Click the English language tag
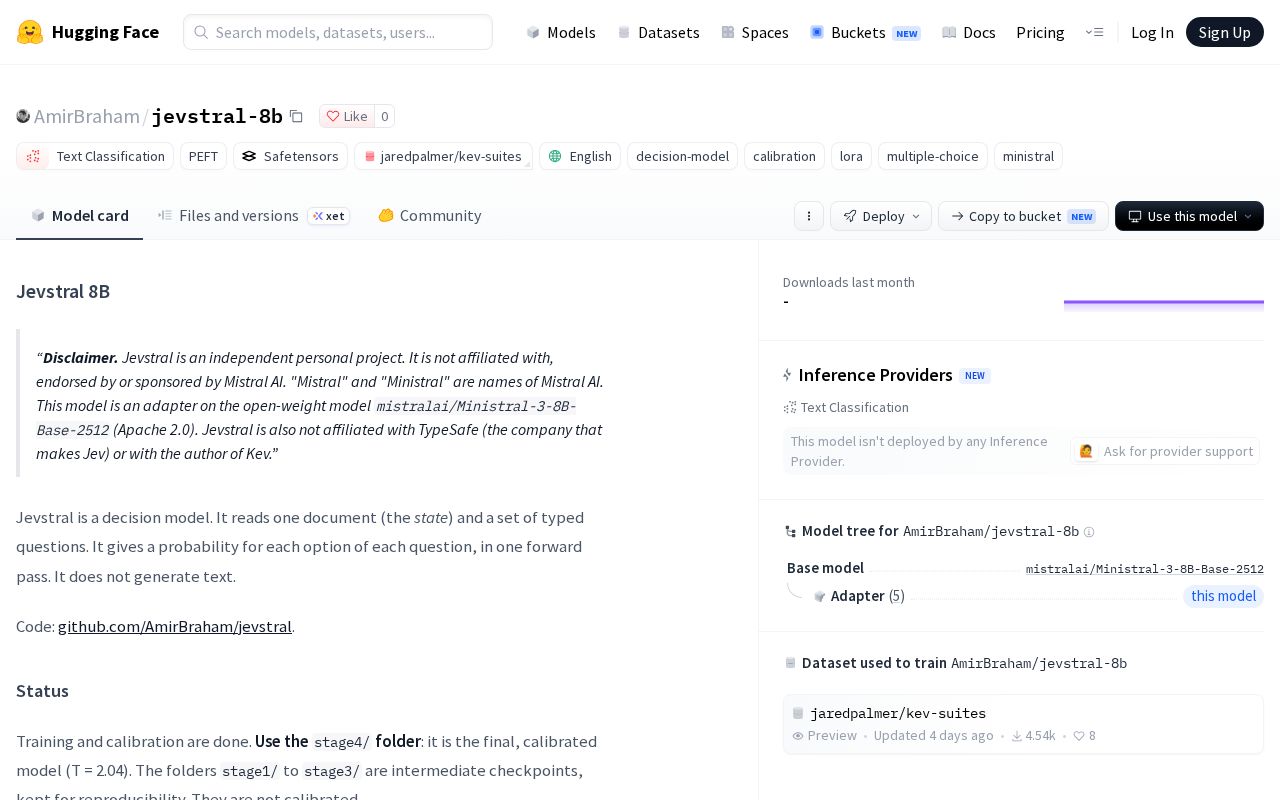 [x=580, y=156]
